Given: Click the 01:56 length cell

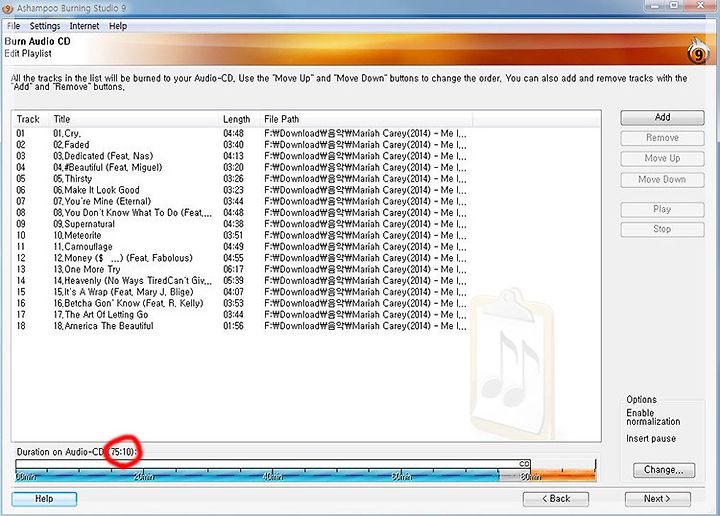Looking at the screenshot, I should click(233, 326).
